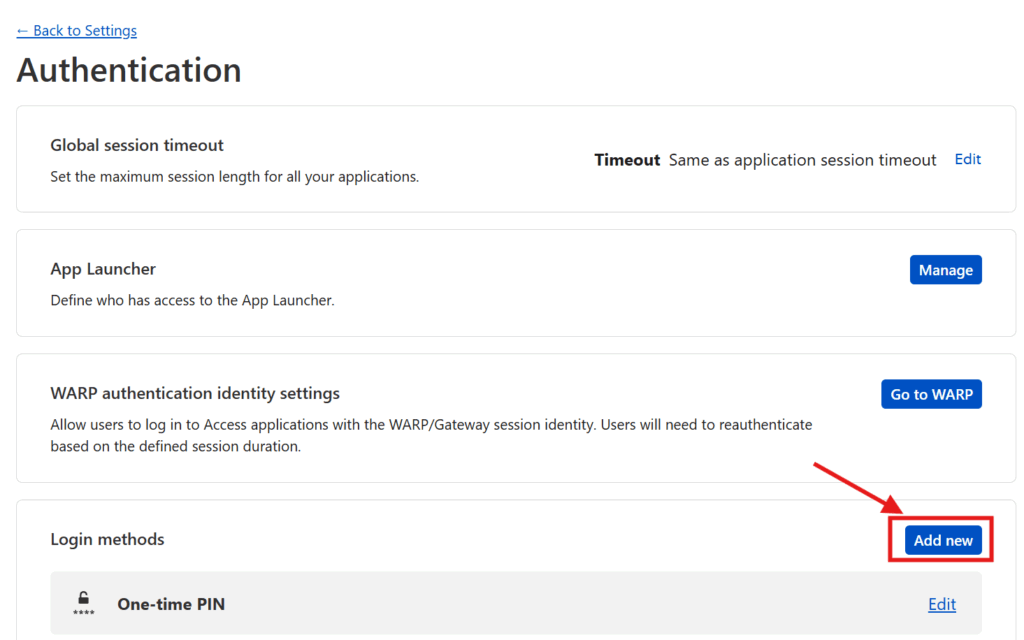Click the Authentication page heading
1024x640 pixels.
coord(129,70)
